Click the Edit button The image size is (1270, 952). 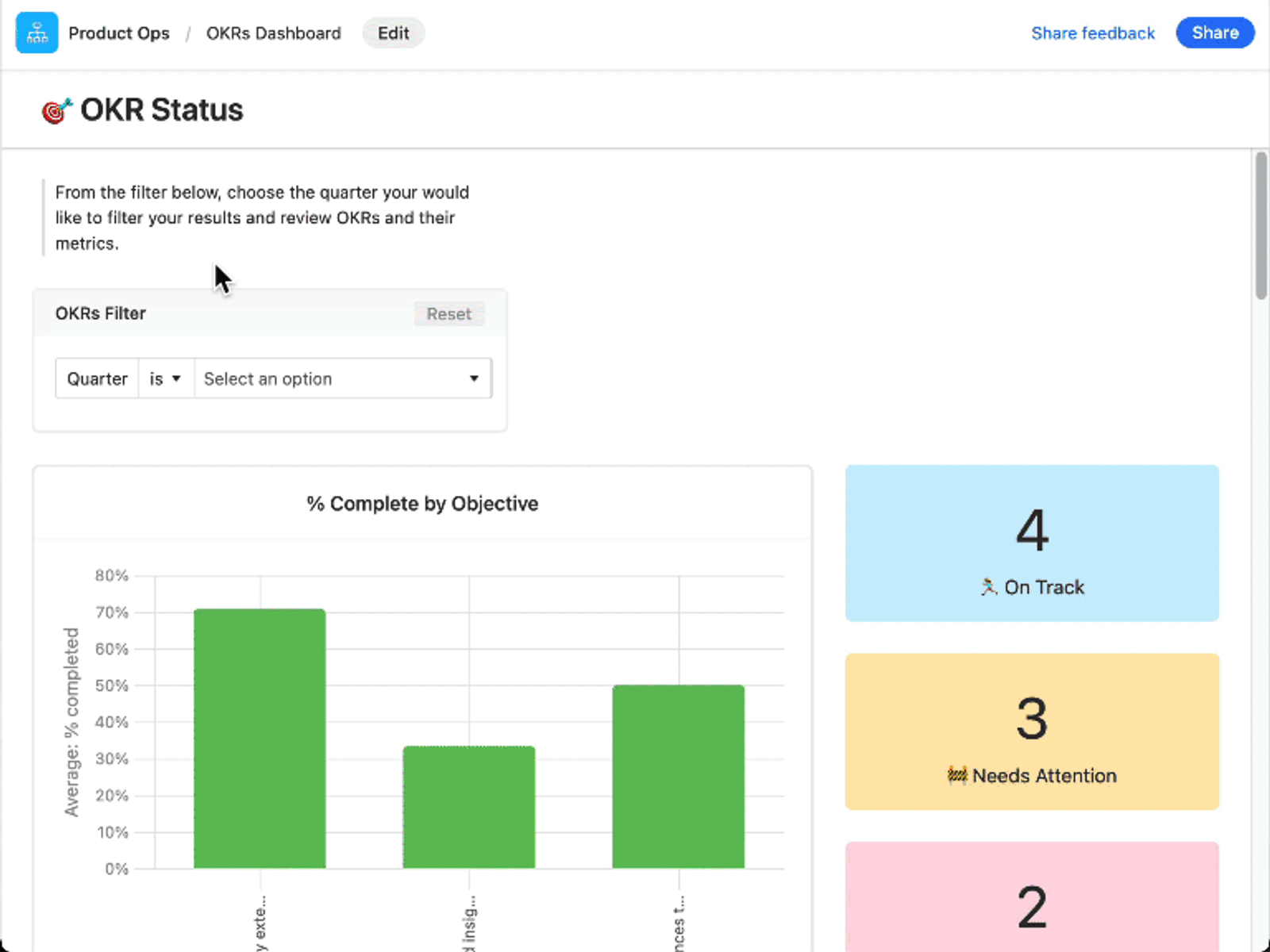[x=394, y=33]
